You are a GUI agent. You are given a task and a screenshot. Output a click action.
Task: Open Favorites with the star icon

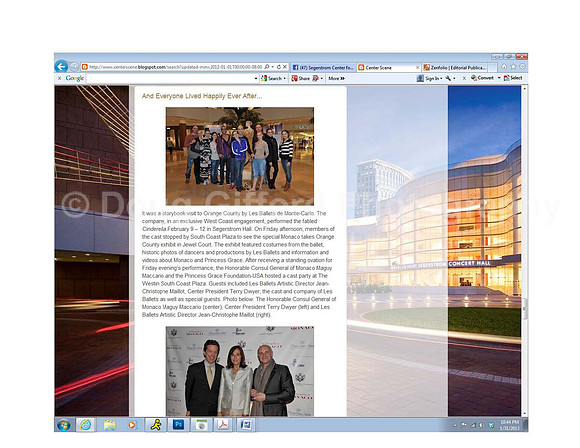(513, 67)
